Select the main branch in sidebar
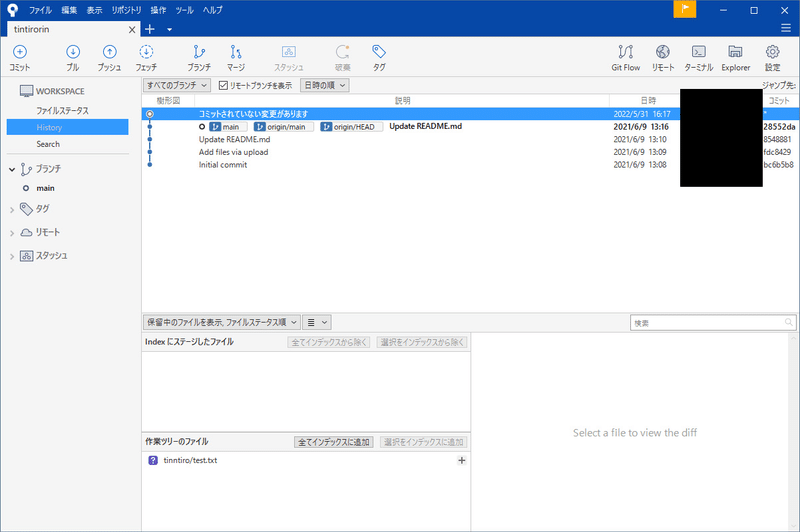Screen dimensions: 800x532 point(45,188)
